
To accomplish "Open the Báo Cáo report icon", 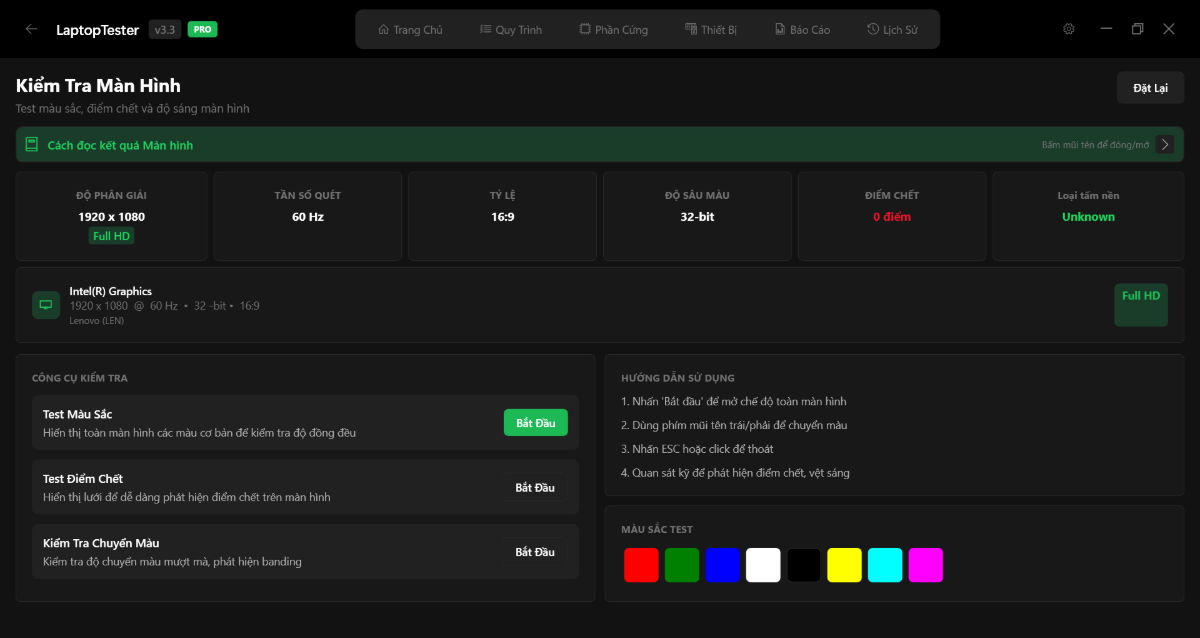I will tap(778, 29).
